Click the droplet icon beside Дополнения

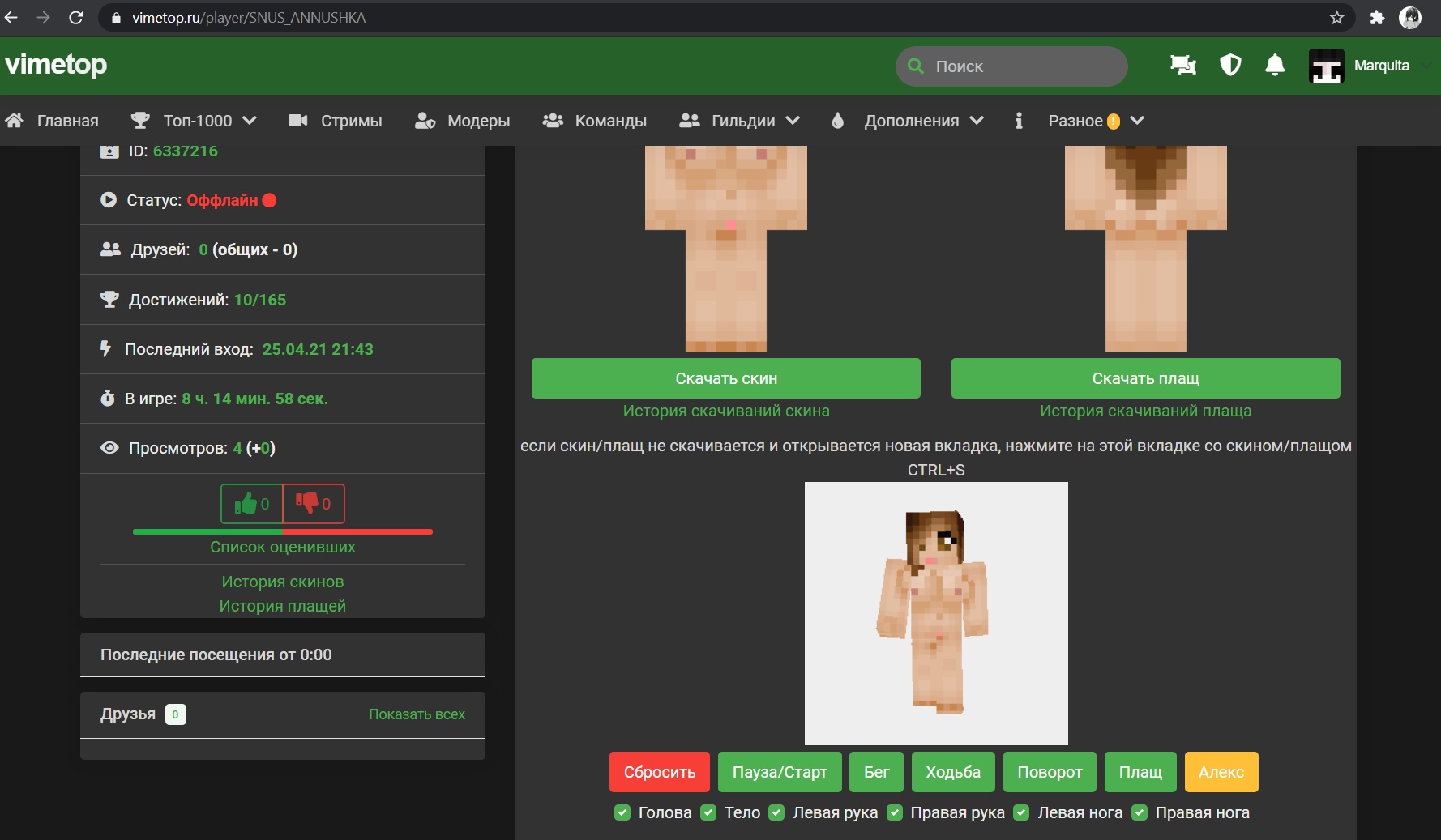click(838, 121)
